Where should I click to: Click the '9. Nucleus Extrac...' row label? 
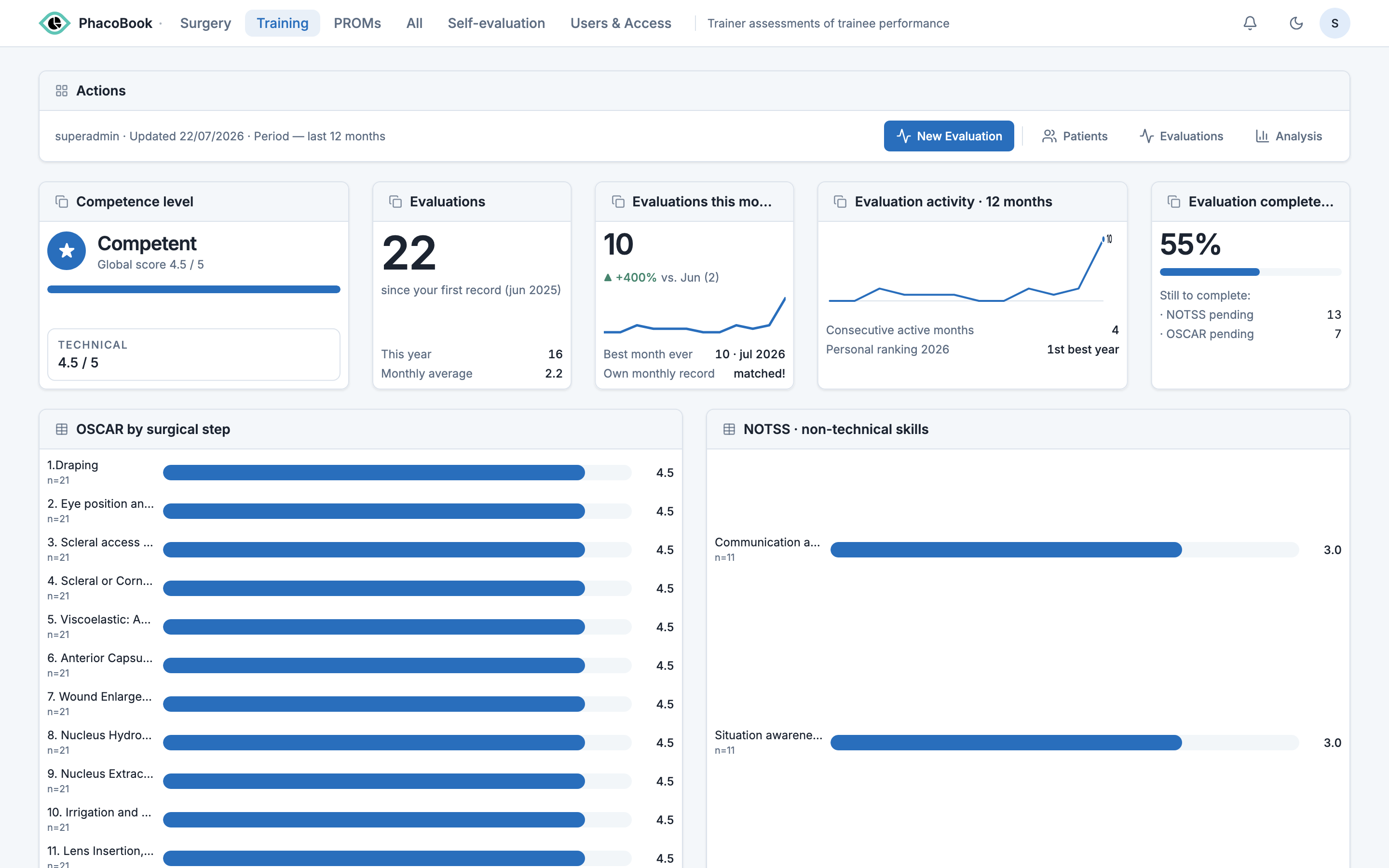[x=100, y=773]
